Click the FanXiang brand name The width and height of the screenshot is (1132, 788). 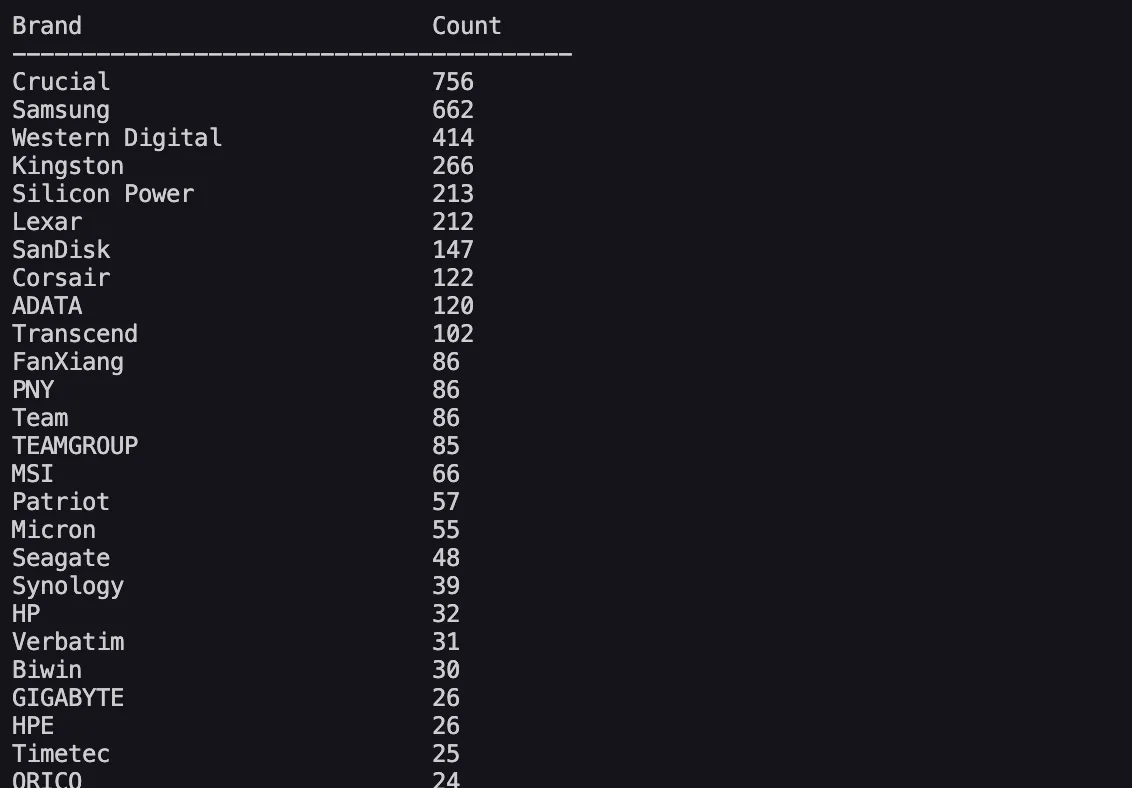[68, 362]
